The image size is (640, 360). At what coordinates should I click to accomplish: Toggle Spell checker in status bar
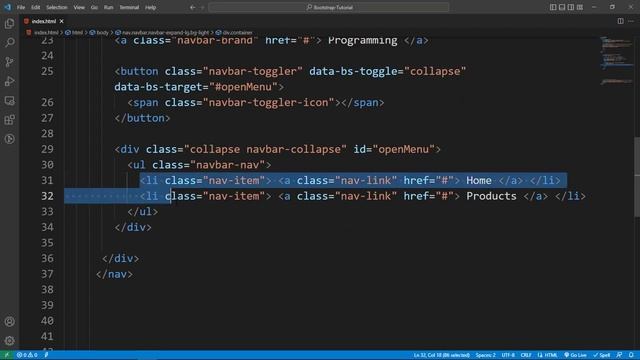tap(602, 355)
